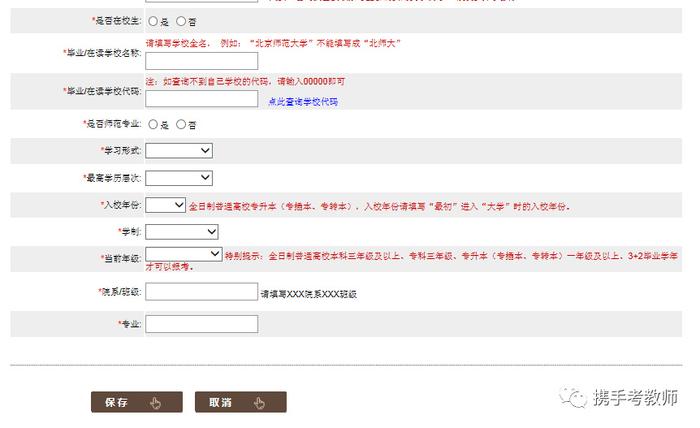The image size is (700, 428).
Task: Focus the 专业 text field
Action: (201, 324)
